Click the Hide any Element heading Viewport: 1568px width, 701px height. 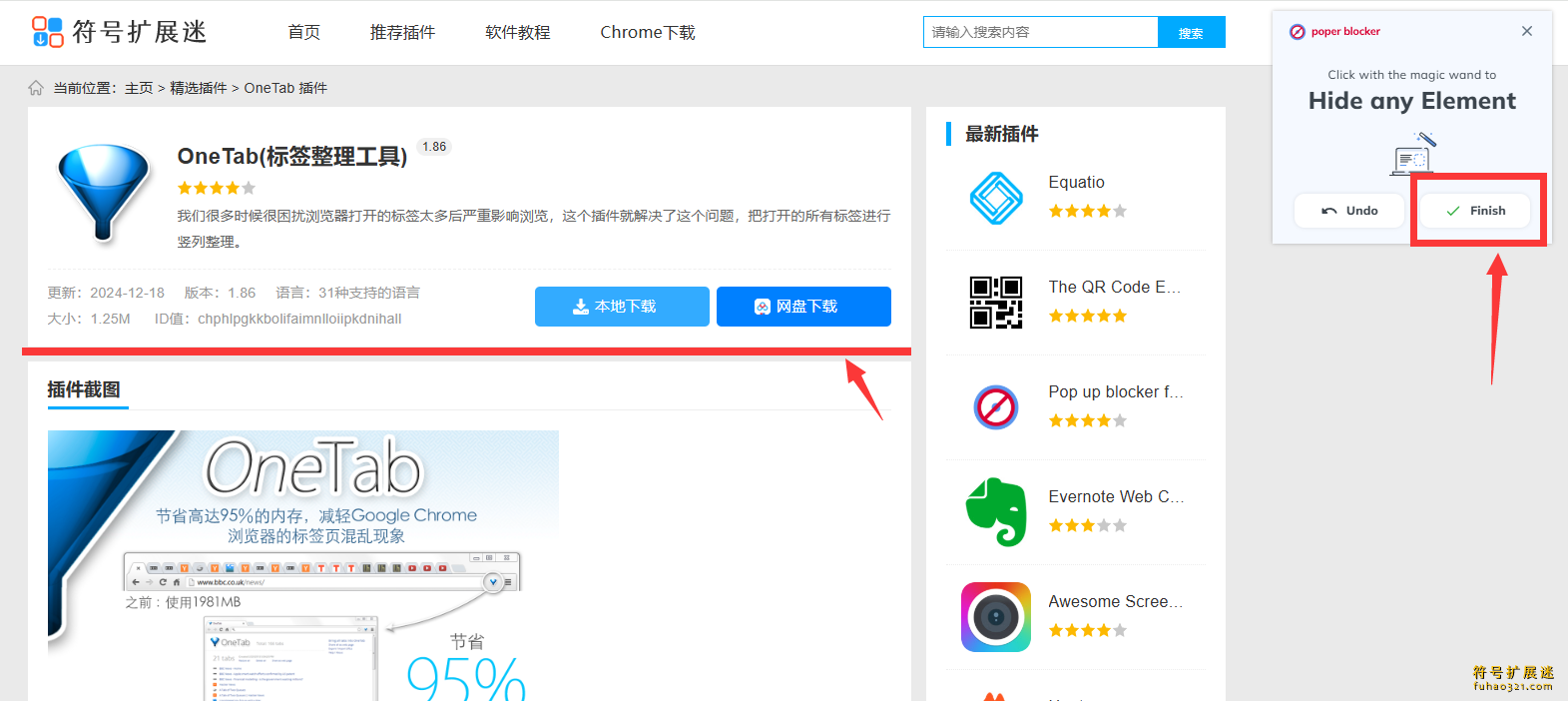coord(1412,101)
